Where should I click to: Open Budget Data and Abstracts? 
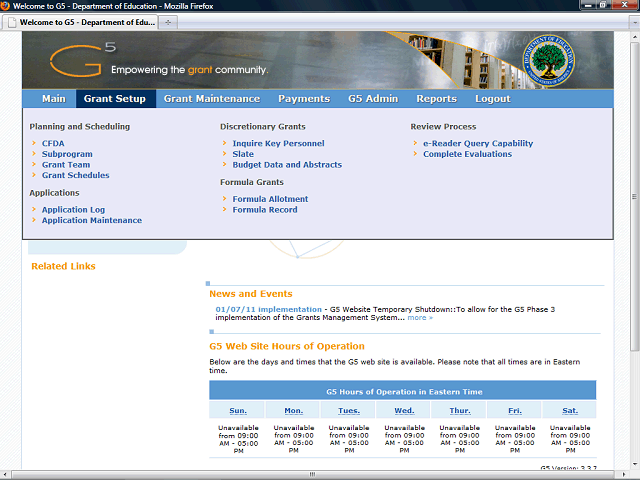pyautogui.click(x=287, y=164)
